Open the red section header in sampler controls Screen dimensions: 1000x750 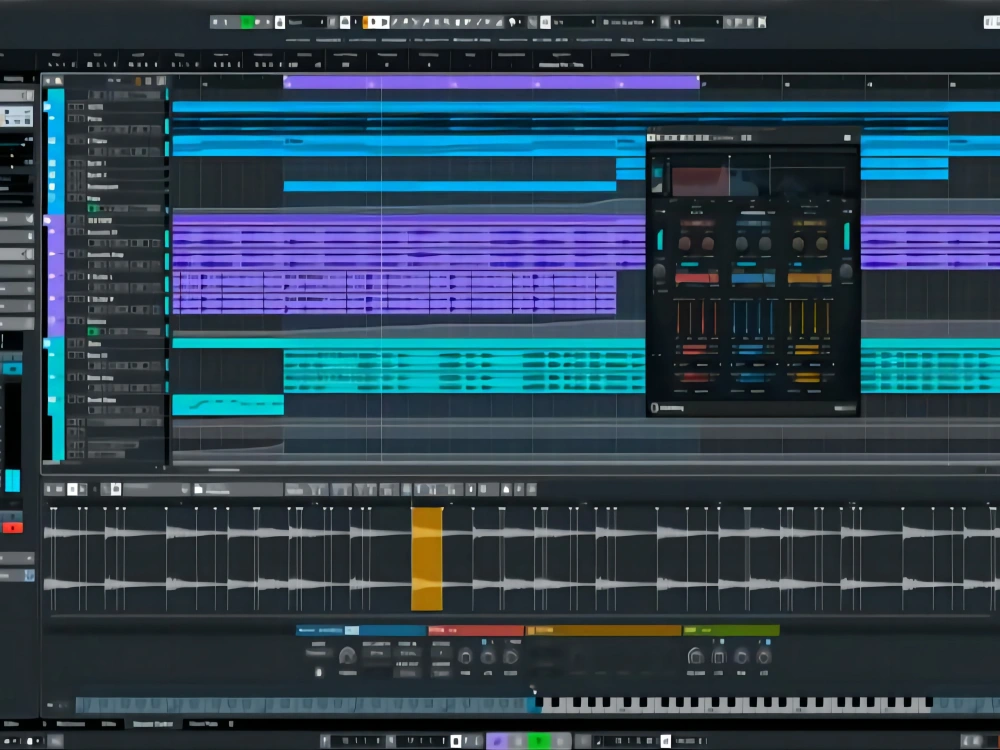(x=476, y=631)
